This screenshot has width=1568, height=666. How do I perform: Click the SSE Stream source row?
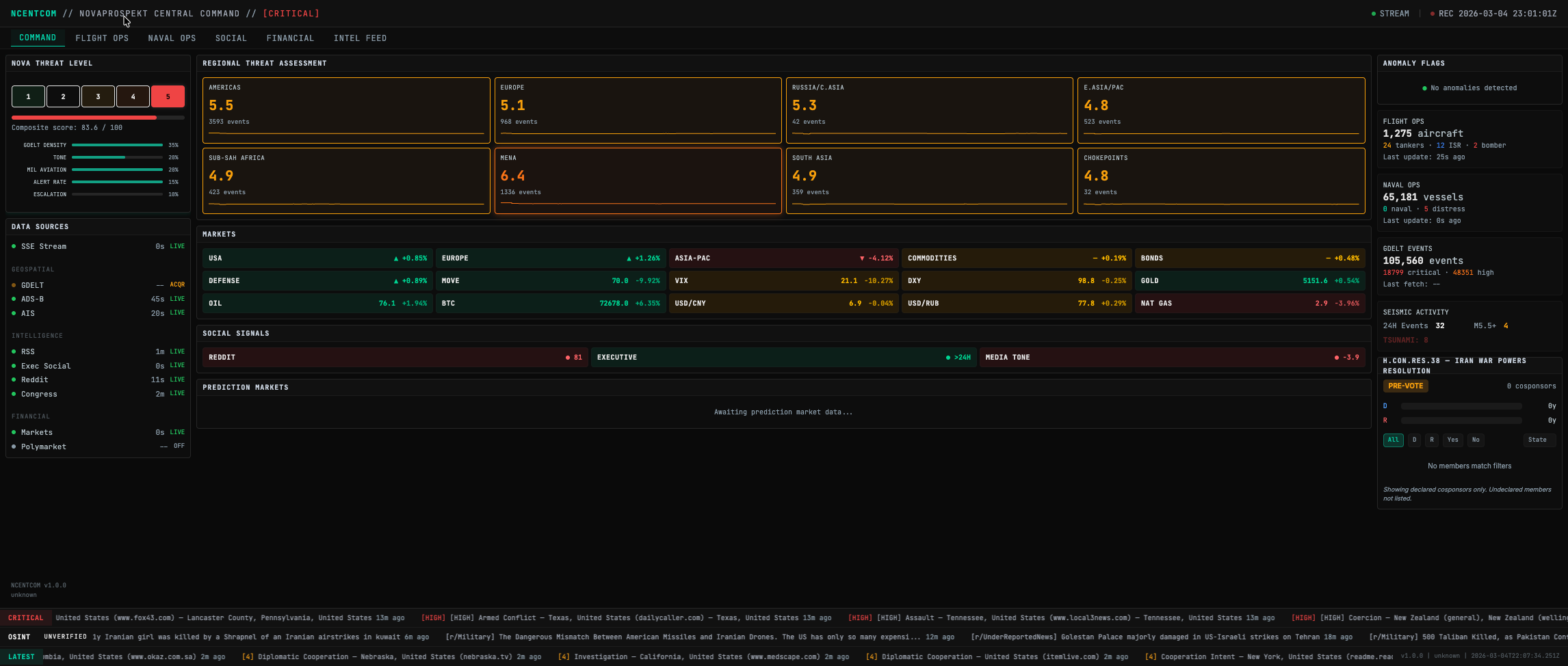click(98, 247)
